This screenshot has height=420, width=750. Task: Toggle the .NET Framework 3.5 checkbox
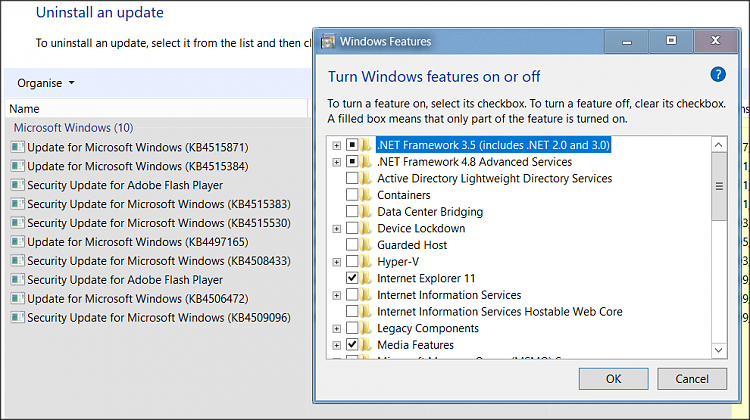(352, 144)
